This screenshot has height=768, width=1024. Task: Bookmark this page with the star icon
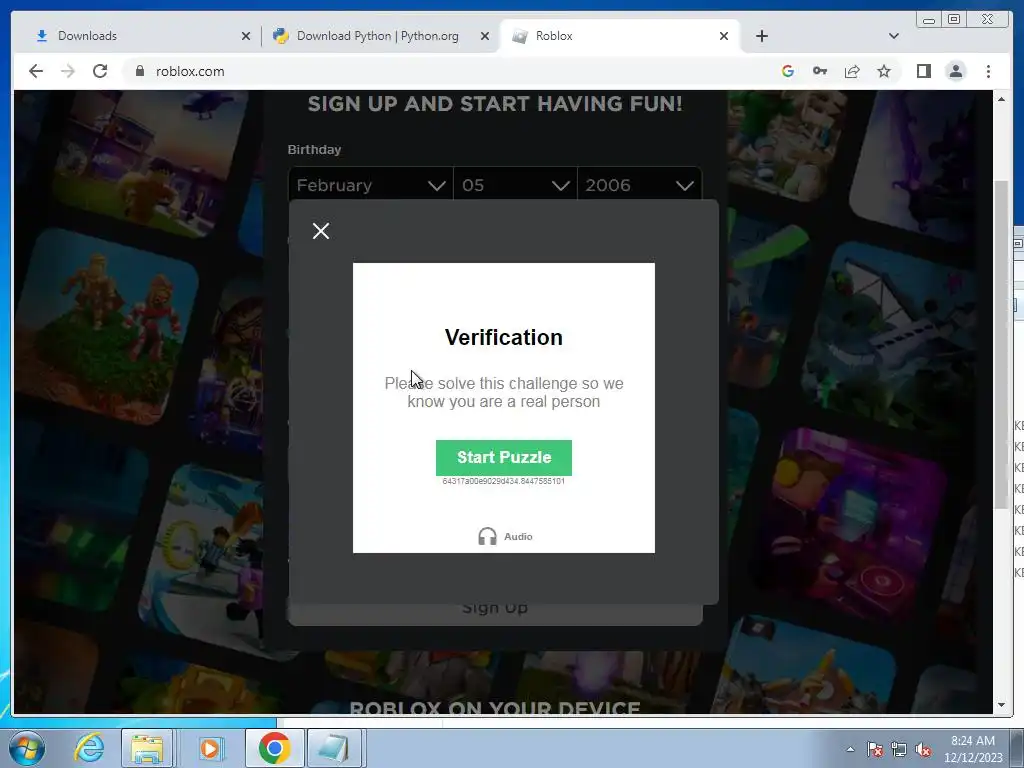tap(884, 71)
